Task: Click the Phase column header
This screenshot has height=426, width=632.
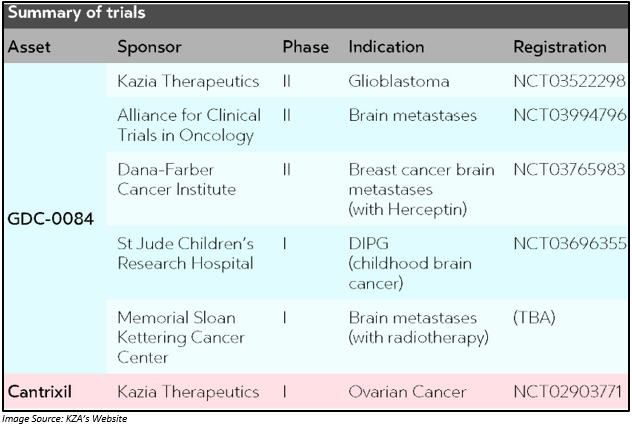Action: (x=306, y=47)
